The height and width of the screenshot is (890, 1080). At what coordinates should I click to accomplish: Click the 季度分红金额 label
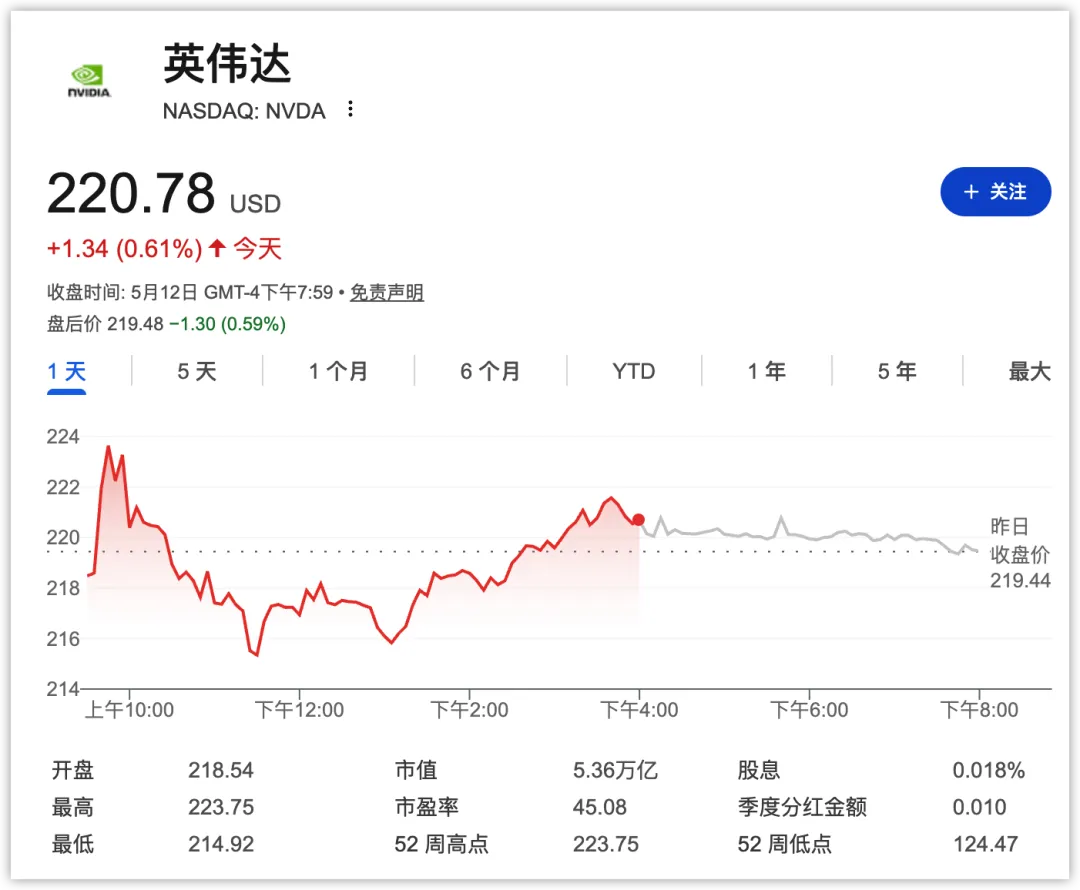point(802,807)
